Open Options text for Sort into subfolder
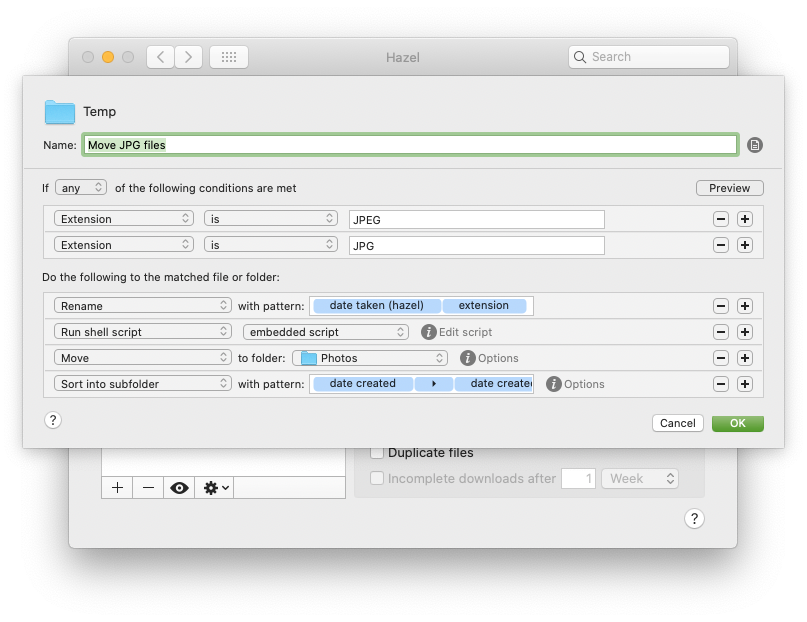The width and height of the screenshot is (807, 622). click(584, 384)
